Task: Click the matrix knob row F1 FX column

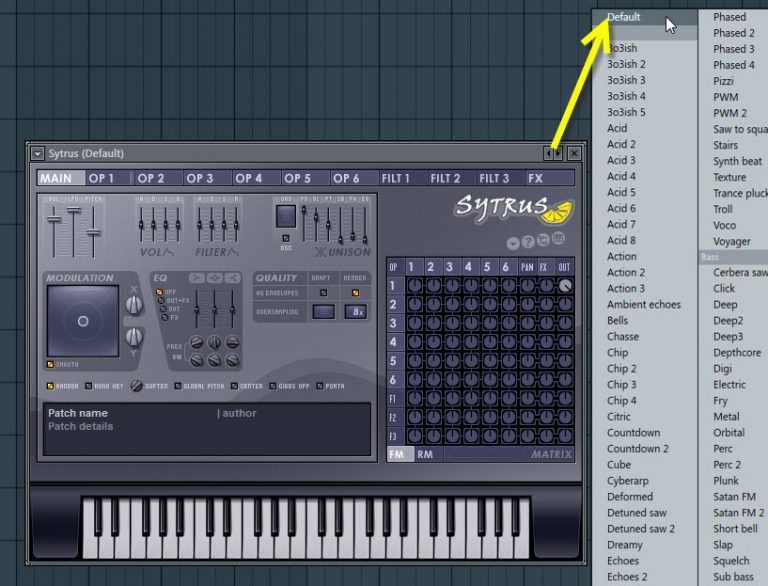Action: (546, 398)
